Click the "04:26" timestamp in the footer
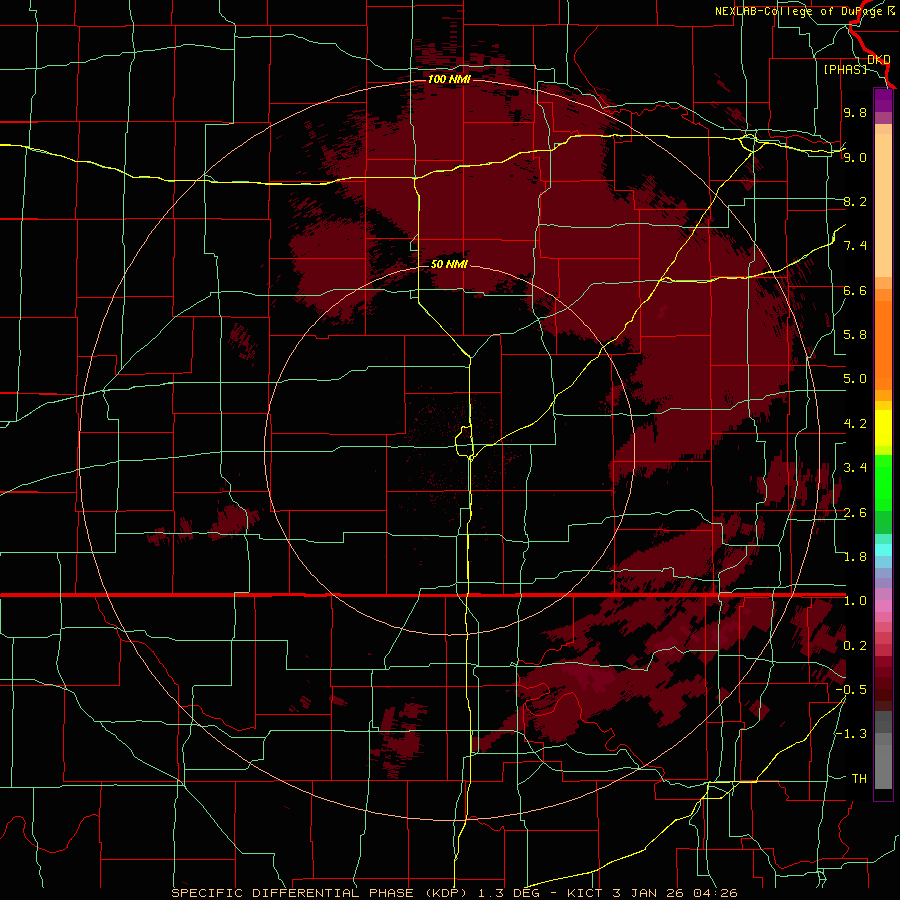 (x=717, y=893)
